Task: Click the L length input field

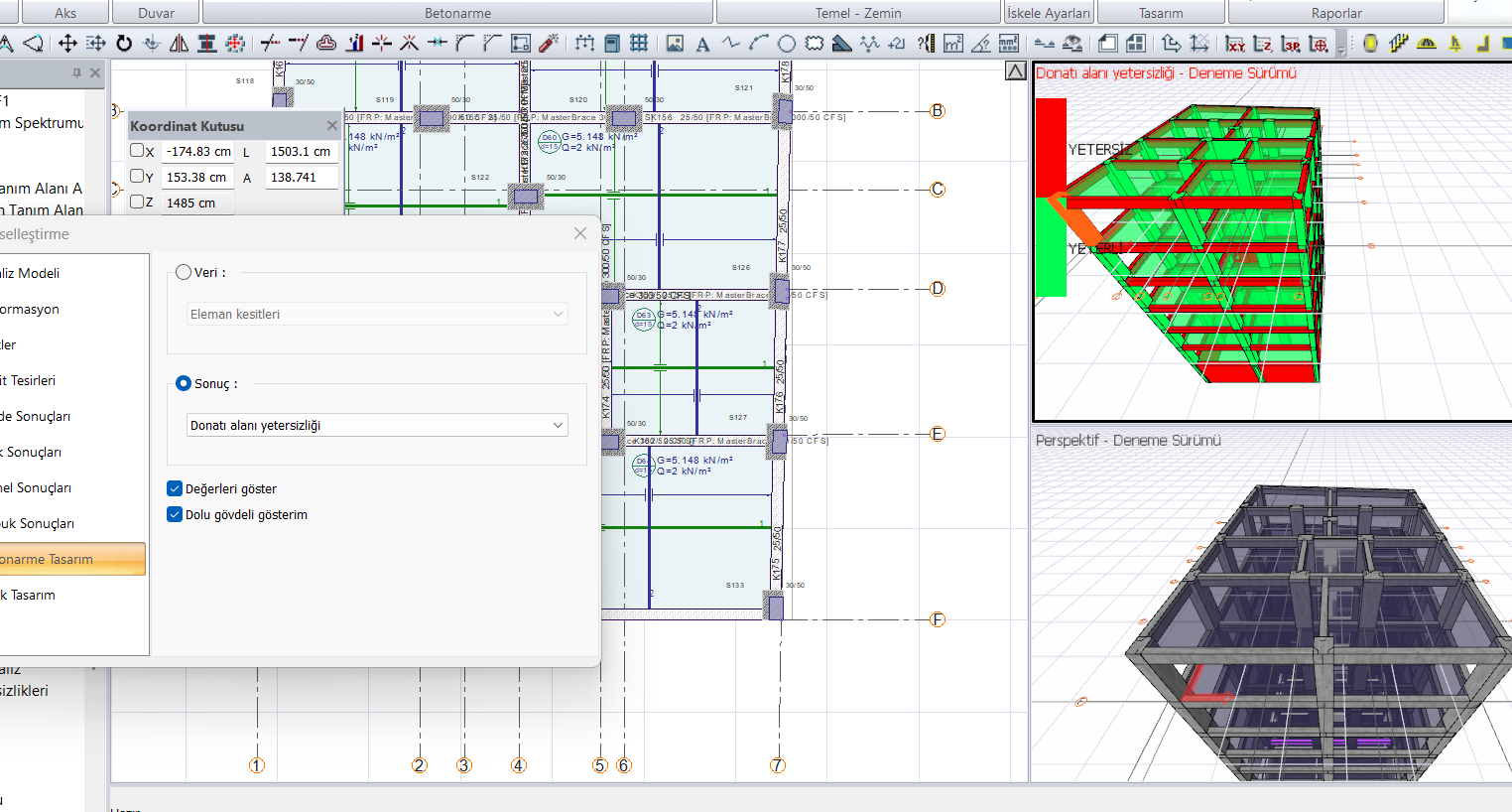Action: tap(301, 152)
